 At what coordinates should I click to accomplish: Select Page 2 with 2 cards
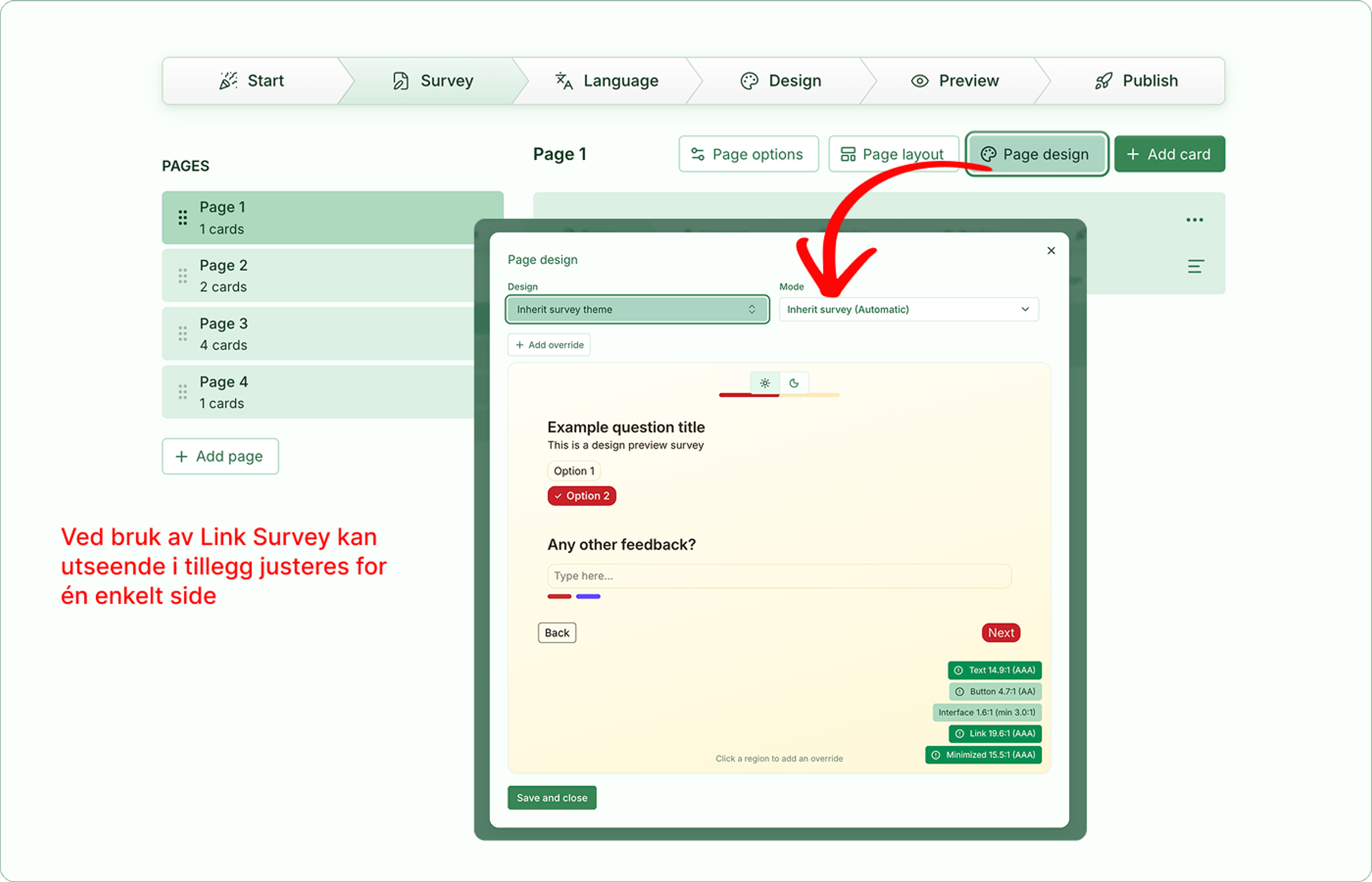[318, 275]
